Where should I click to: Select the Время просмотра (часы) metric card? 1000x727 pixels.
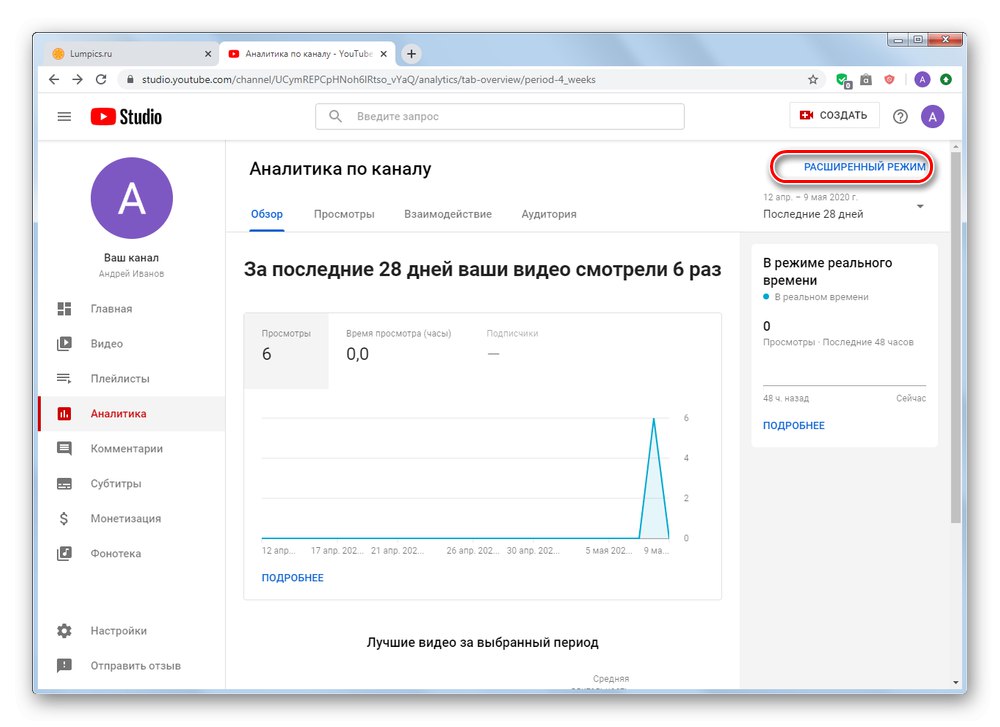tap(399, 350)
